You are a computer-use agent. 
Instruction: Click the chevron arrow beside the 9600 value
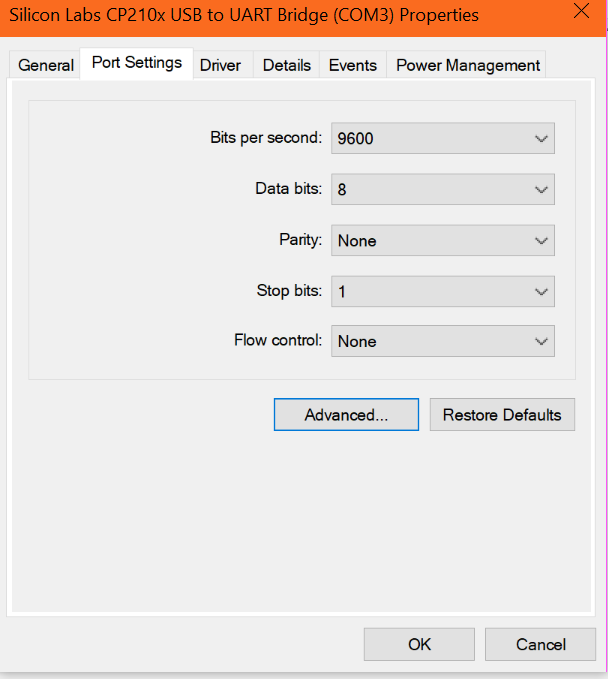(x=541, y=138)
